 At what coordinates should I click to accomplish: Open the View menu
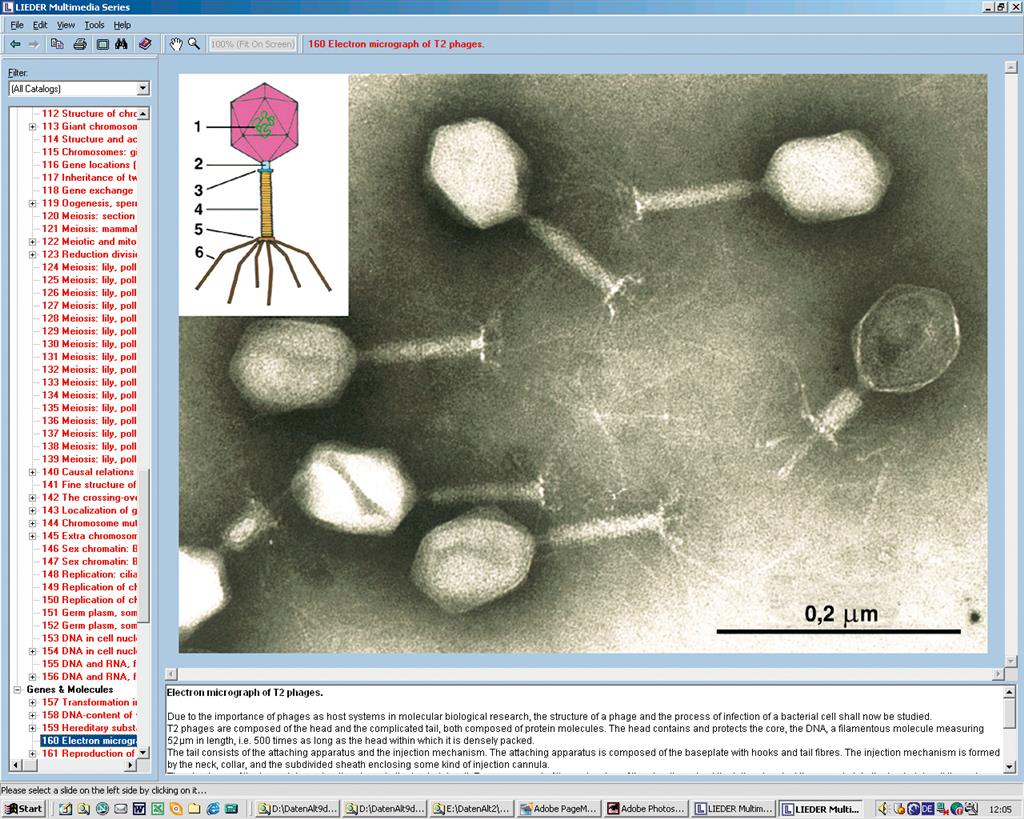pyautogui.click(x=66, y=25)
